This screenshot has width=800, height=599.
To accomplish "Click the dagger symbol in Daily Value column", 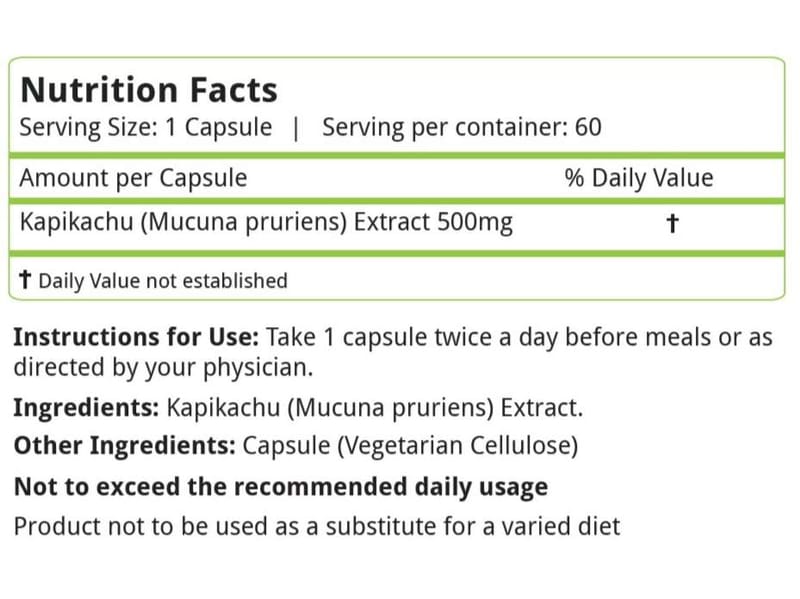I will click(x=672, y=223).
